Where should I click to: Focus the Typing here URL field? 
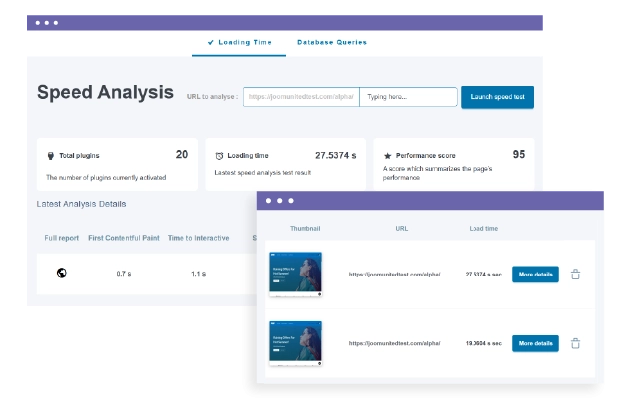click(x=408, y=97)
